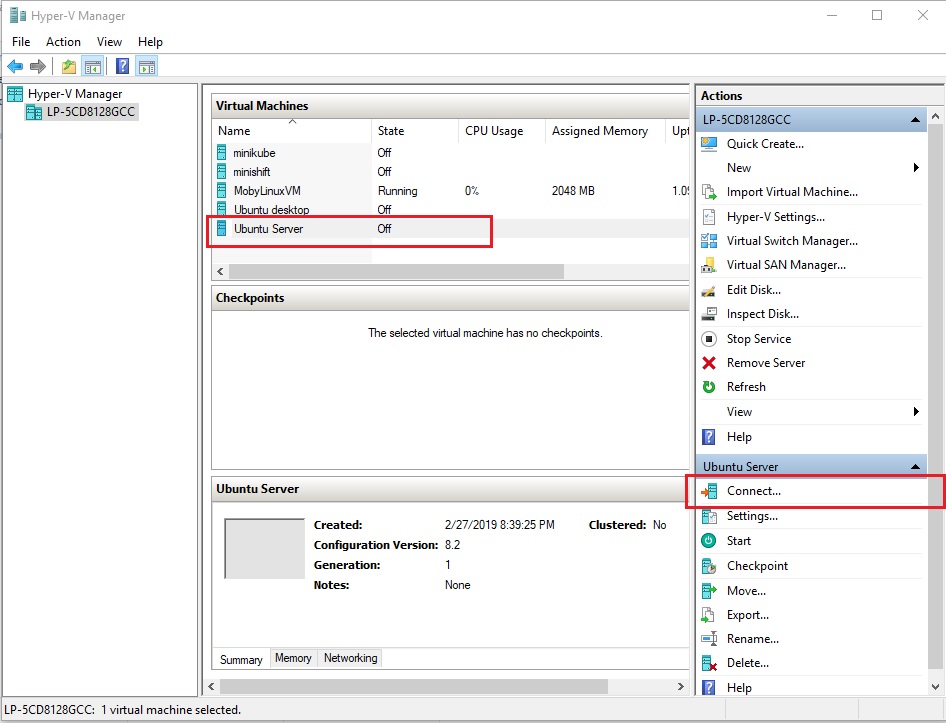This screenshot has height=723, width=946.
Task: Toggle the console tree pane toolbar icon
Action: (93, 66)
